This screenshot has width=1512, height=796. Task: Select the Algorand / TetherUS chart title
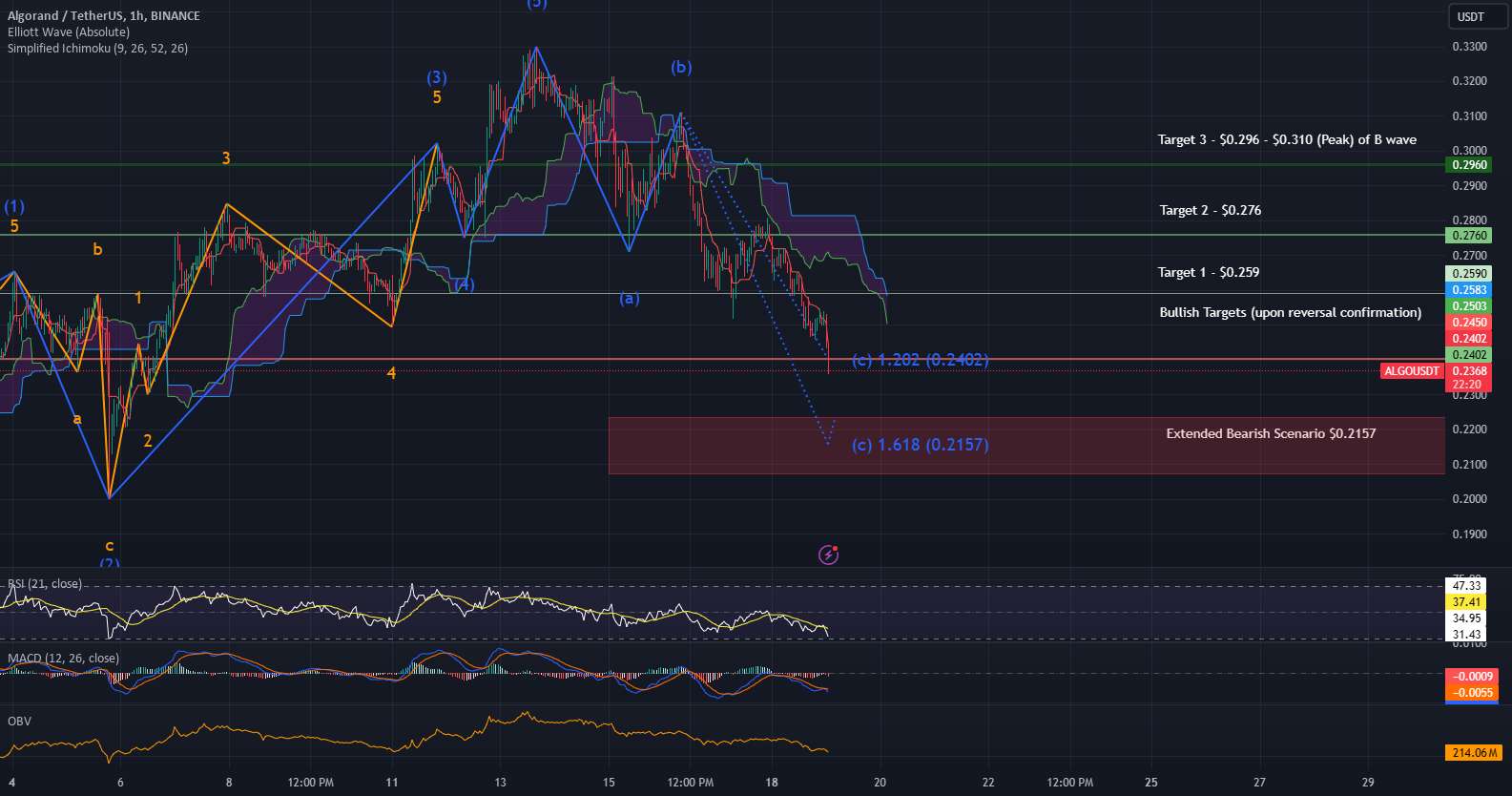pyautogui.click(x=104, y=15)
